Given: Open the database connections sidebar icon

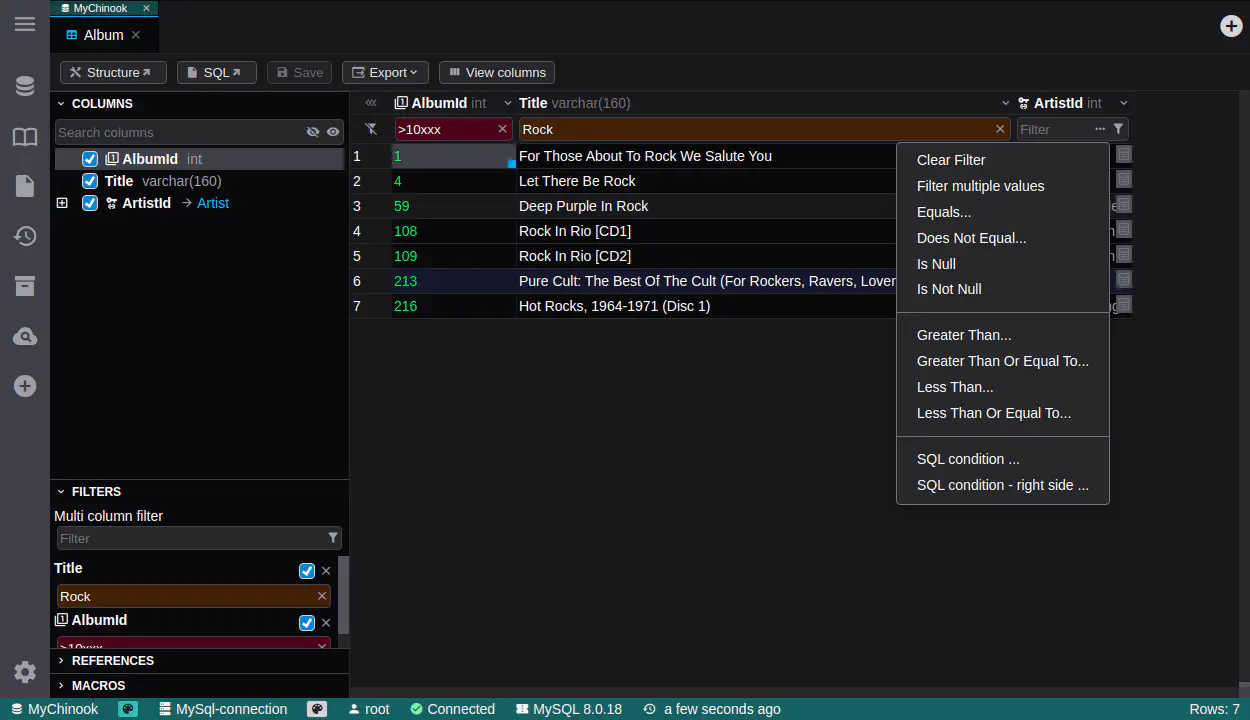Looking at the screenshot, I should click(x=25, y=86).
